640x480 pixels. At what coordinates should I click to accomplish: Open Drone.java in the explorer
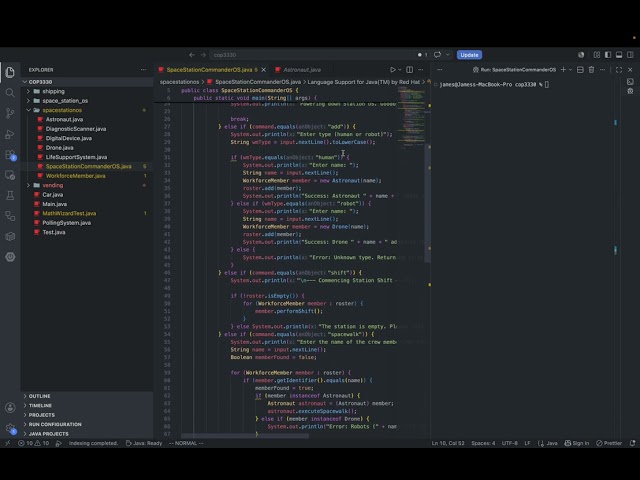click(60, 148)
